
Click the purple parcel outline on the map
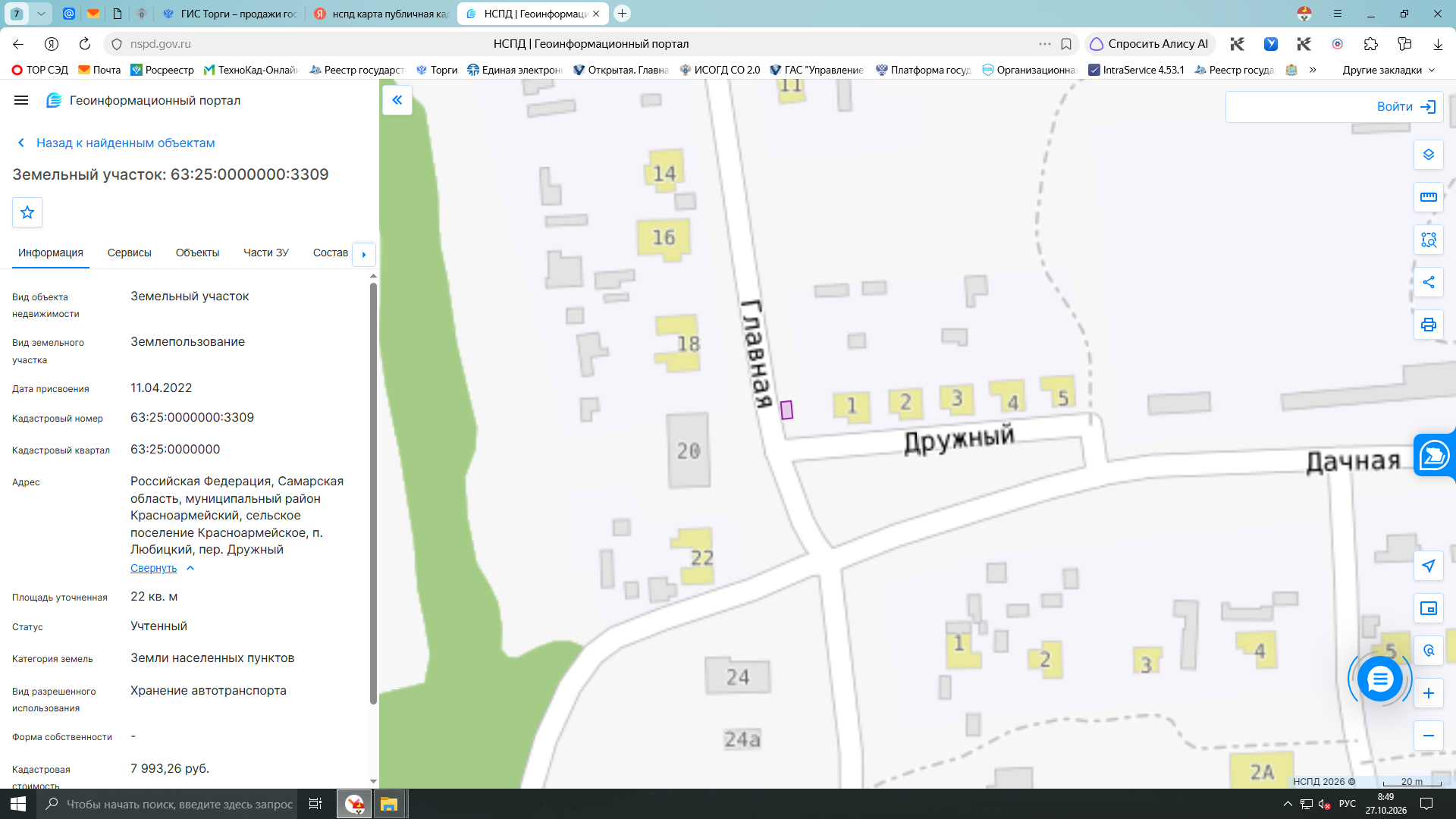pyautogui.click(x=786, y=410)
